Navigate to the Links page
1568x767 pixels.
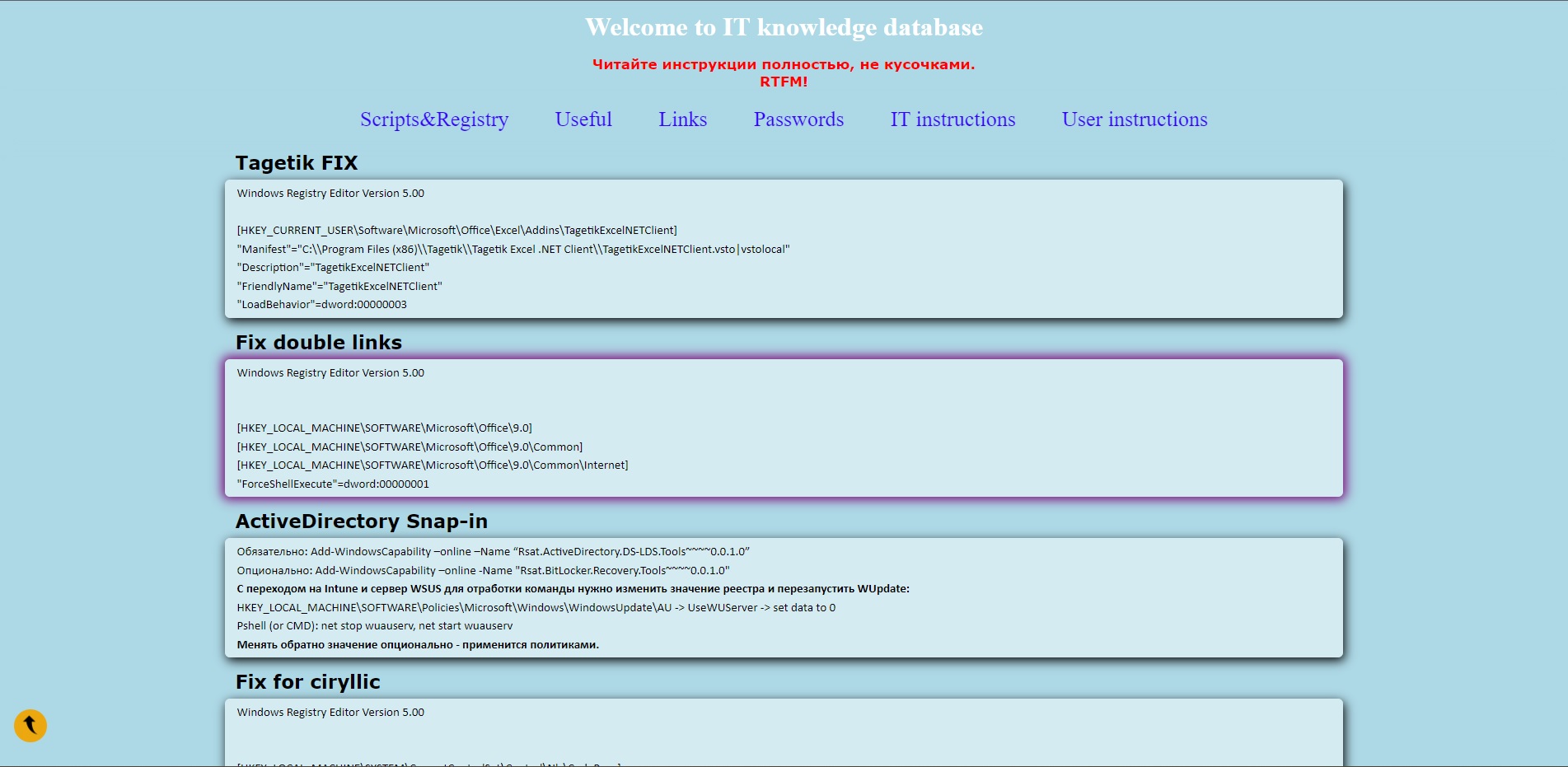pyautogui.click(x=682, y=119)
